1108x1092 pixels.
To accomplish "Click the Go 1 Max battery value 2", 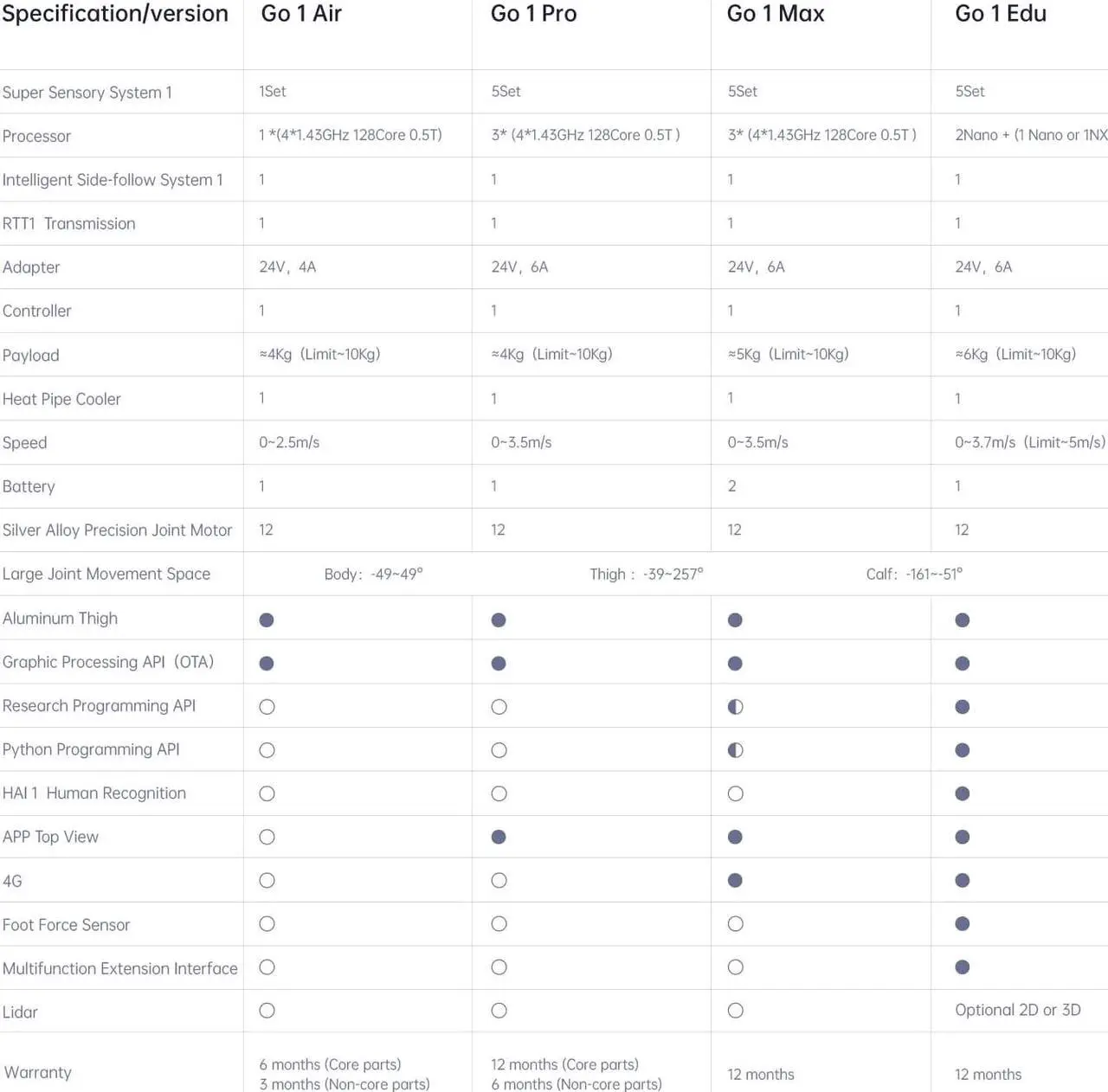I will (732, 486).
